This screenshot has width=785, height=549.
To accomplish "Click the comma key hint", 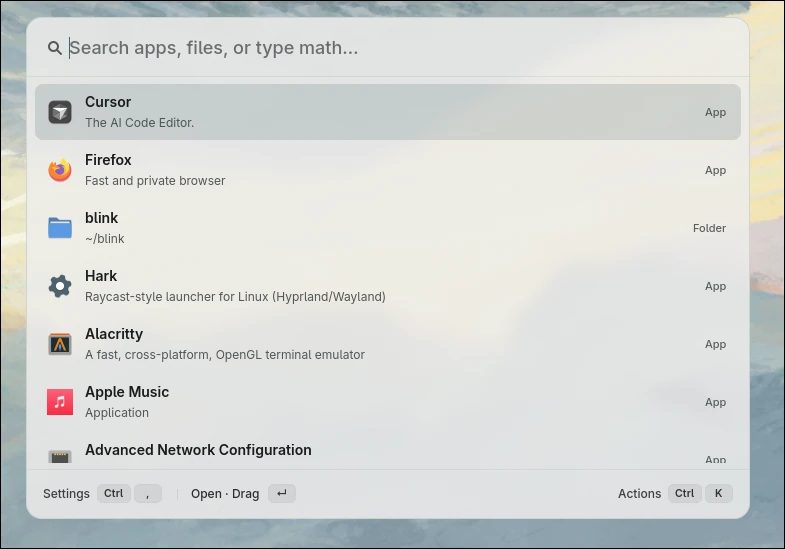I will [x=148, y=493].
